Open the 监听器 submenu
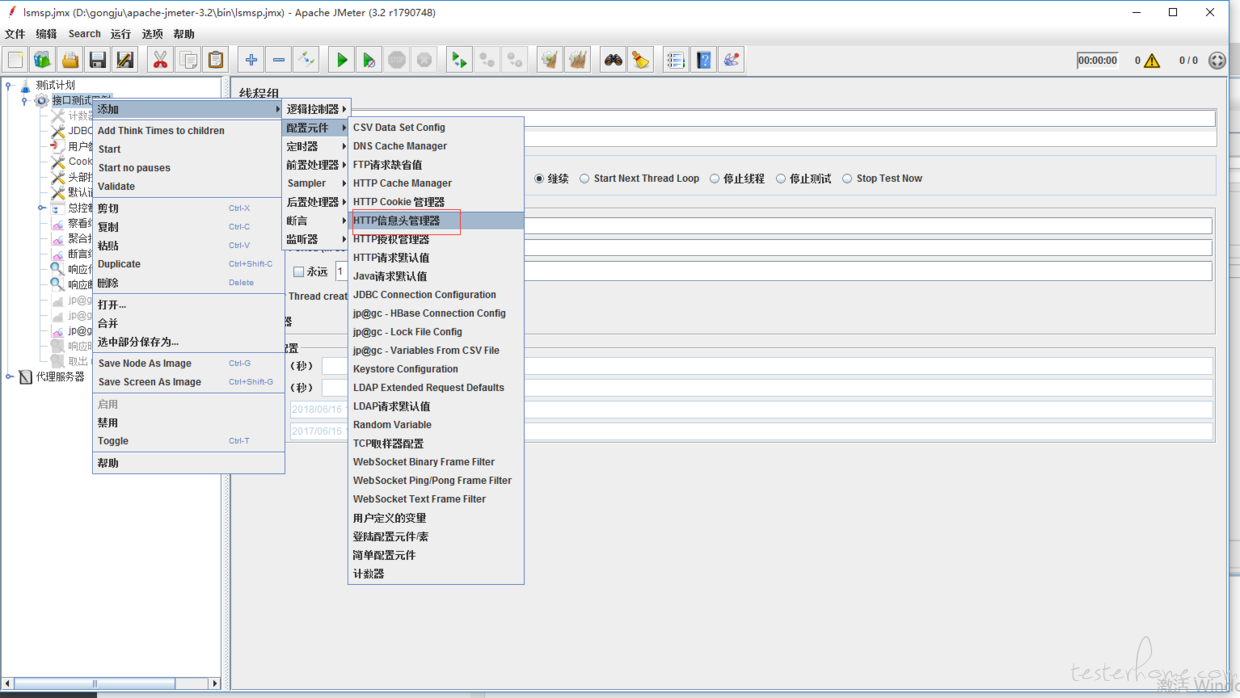 point(315,239)
